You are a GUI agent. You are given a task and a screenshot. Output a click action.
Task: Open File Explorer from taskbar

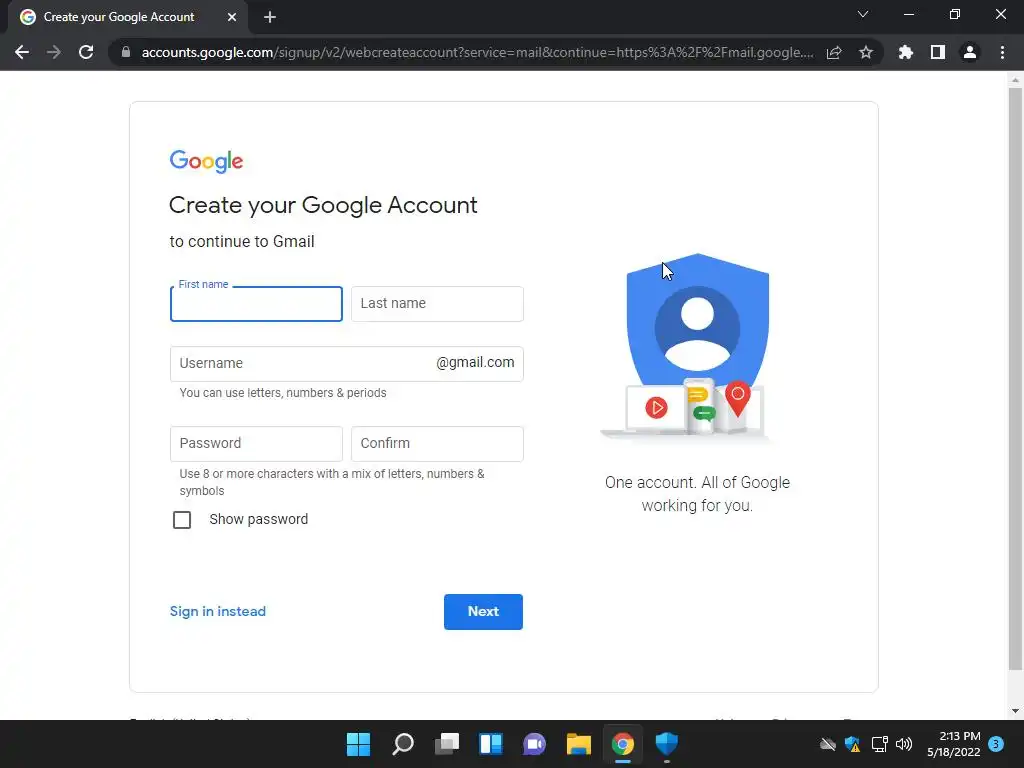click(x=579, y=744)
